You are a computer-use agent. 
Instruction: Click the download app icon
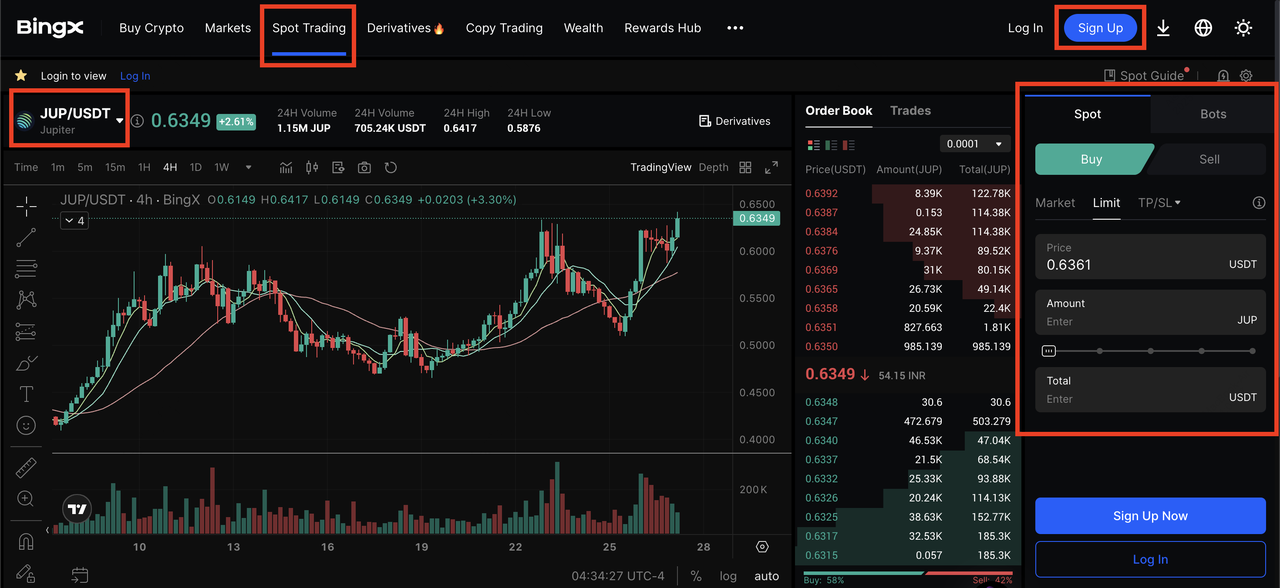pos(1163,28)
